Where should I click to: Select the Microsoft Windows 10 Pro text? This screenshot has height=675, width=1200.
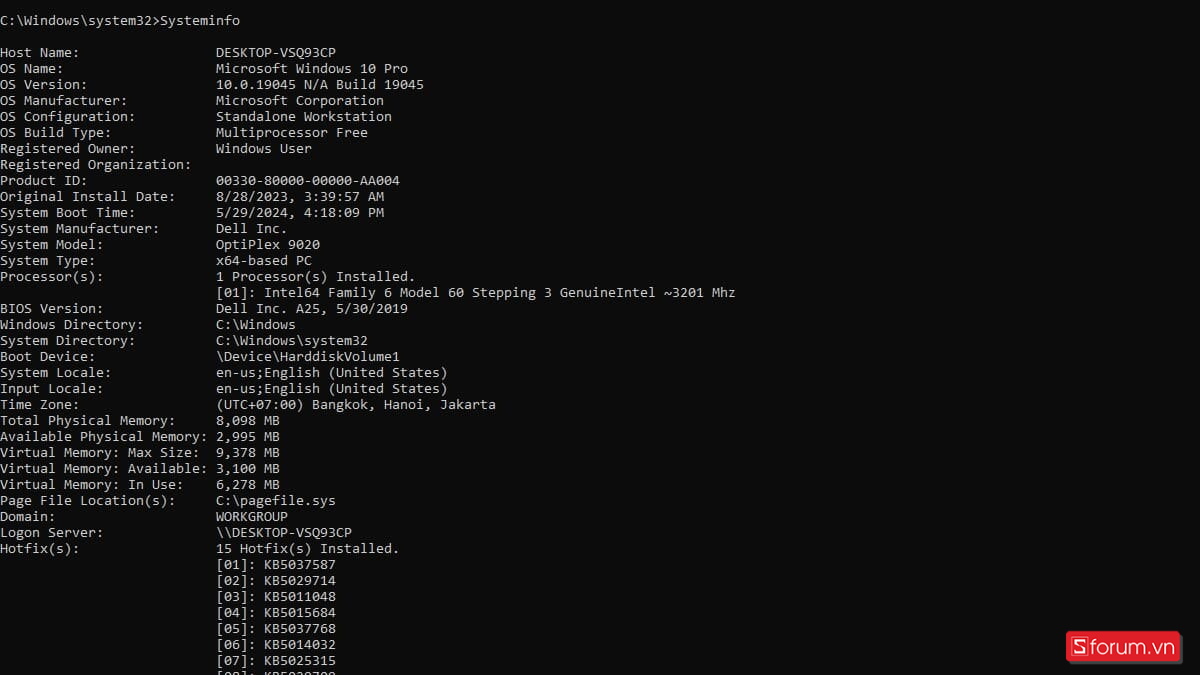(312, 69)
